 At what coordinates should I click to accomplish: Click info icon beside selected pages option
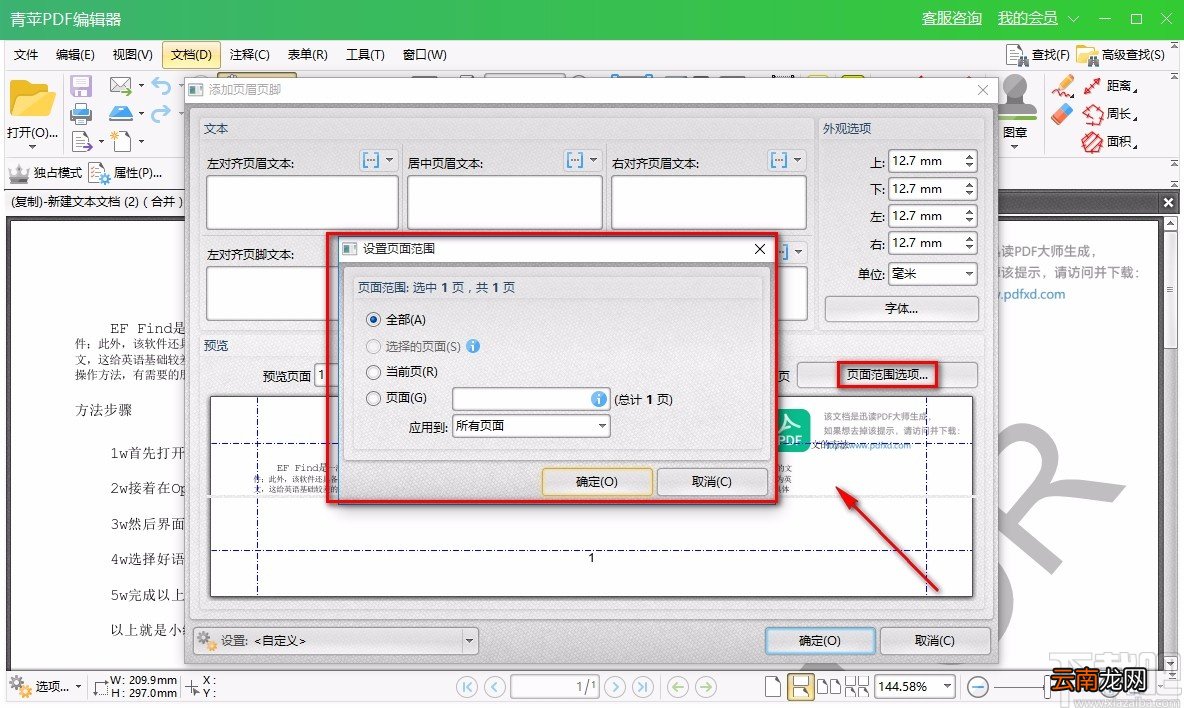pos(473,346)
